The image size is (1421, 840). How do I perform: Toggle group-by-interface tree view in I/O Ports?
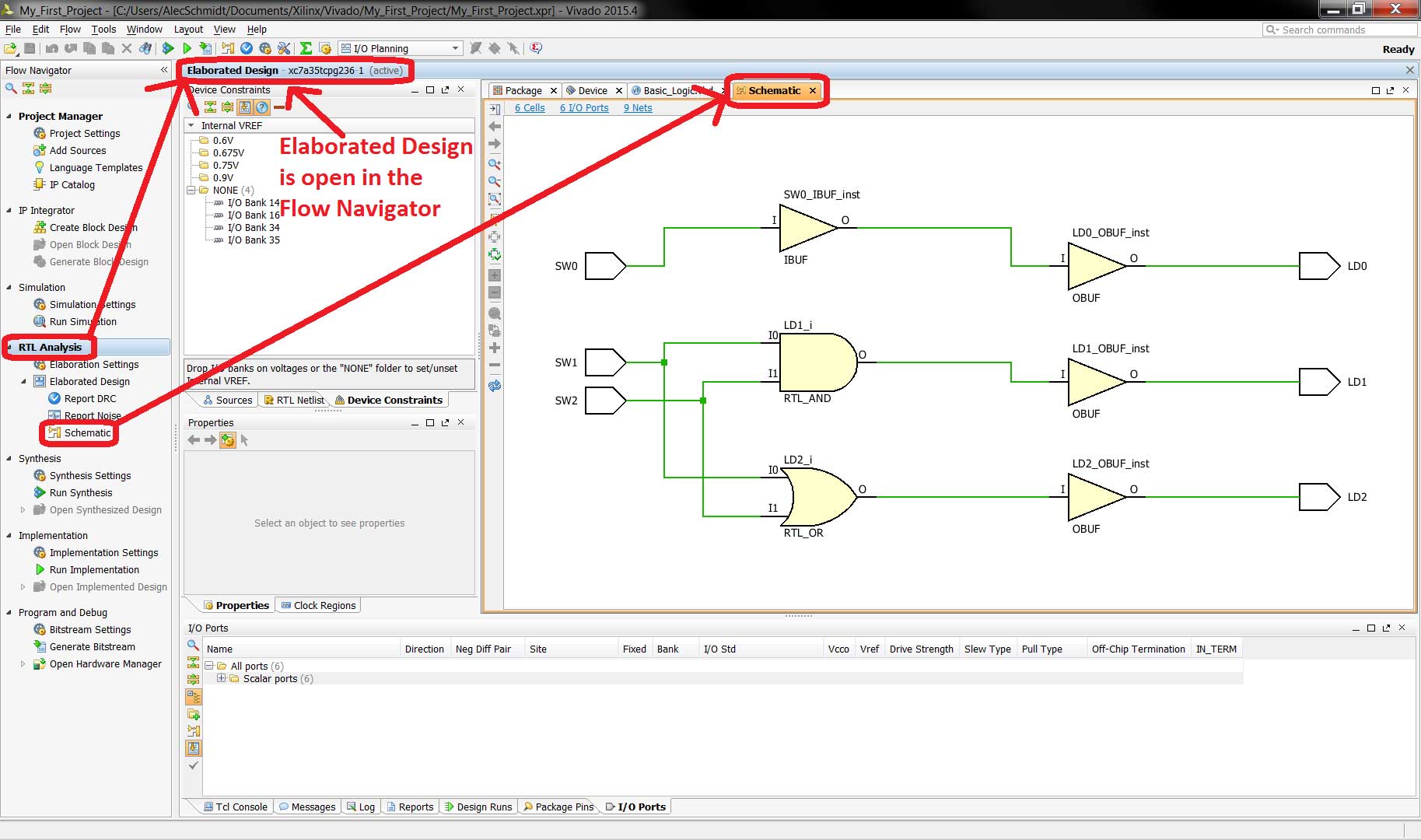[193, 696]
